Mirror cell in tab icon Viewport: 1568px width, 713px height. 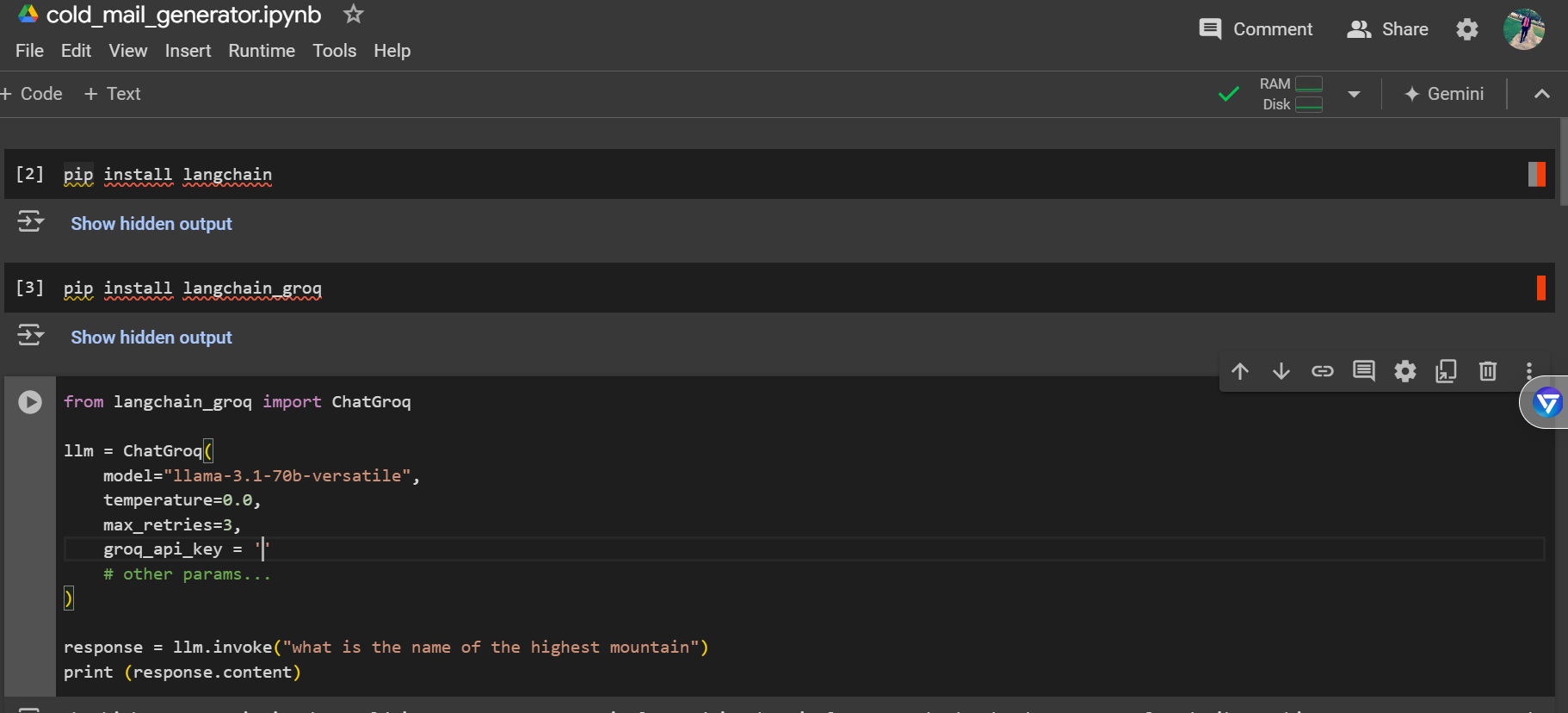tap(1447, 371)
